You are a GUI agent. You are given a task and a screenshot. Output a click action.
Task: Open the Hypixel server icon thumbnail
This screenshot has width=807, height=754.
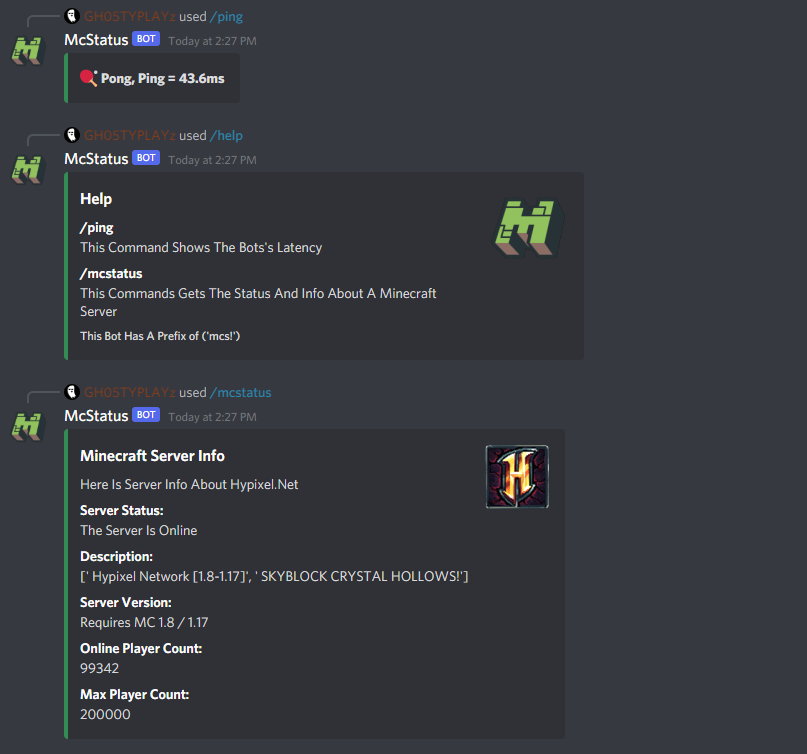(x=517, y=477)
